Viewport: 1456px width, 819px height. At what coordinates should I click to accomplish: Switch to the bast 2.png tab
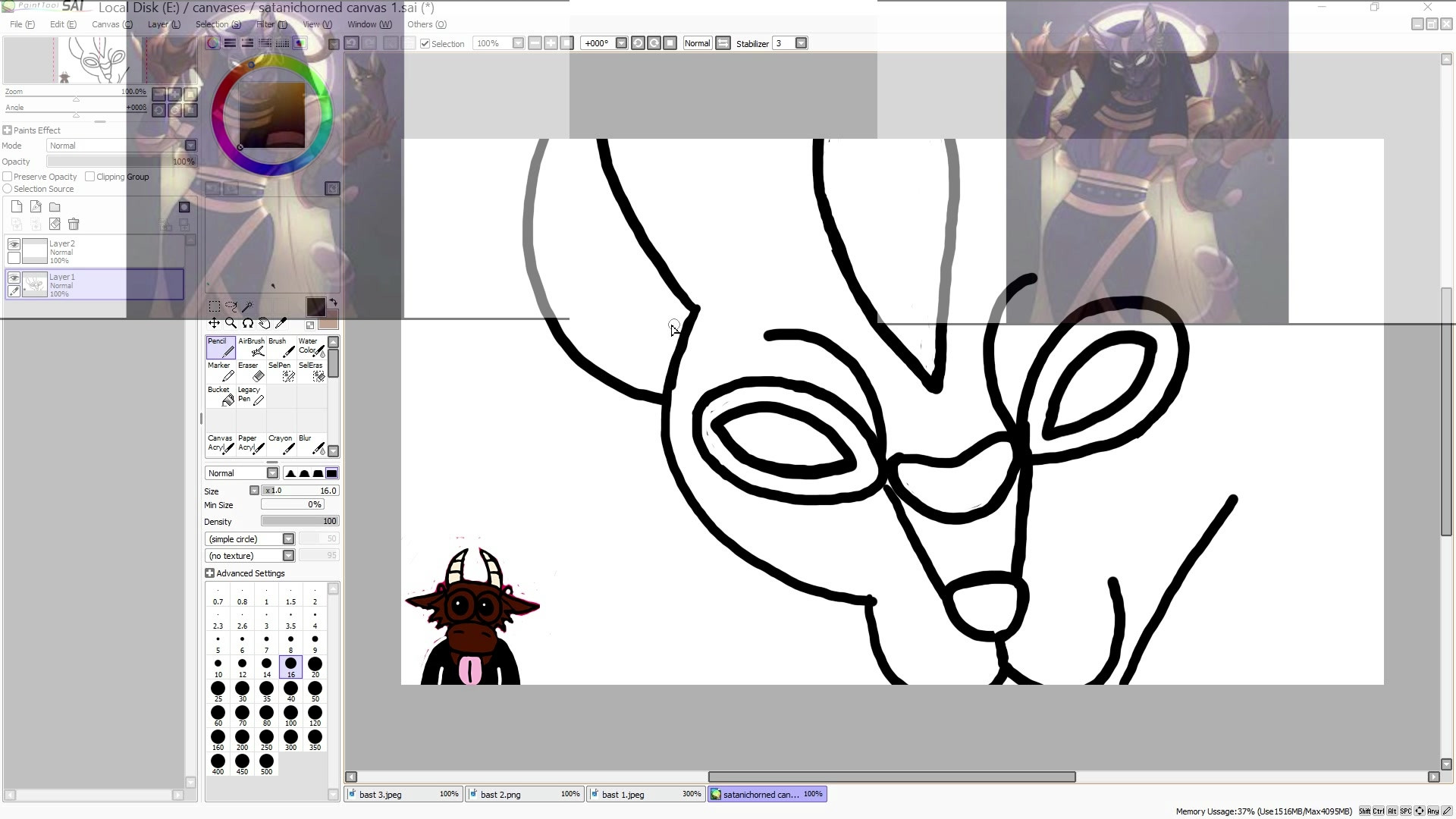pos(525,794)
